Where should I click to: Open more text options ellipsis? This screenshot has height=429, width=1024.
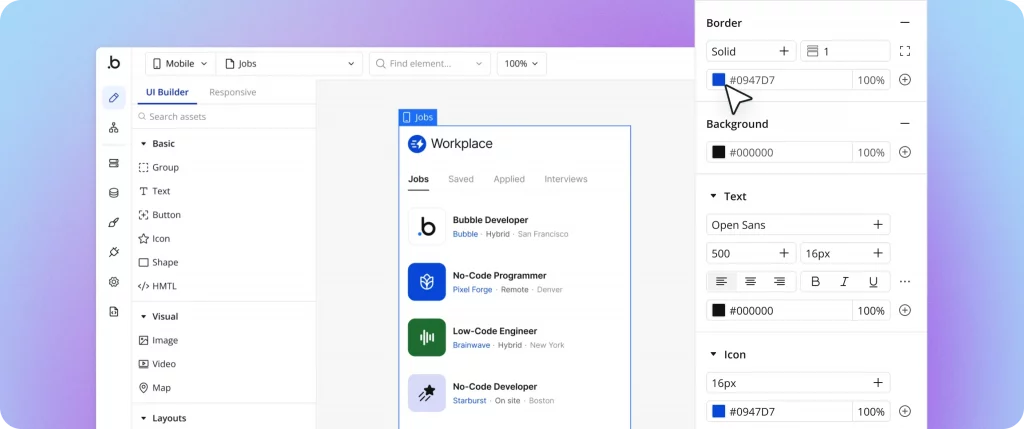click(x=904, y=281)
